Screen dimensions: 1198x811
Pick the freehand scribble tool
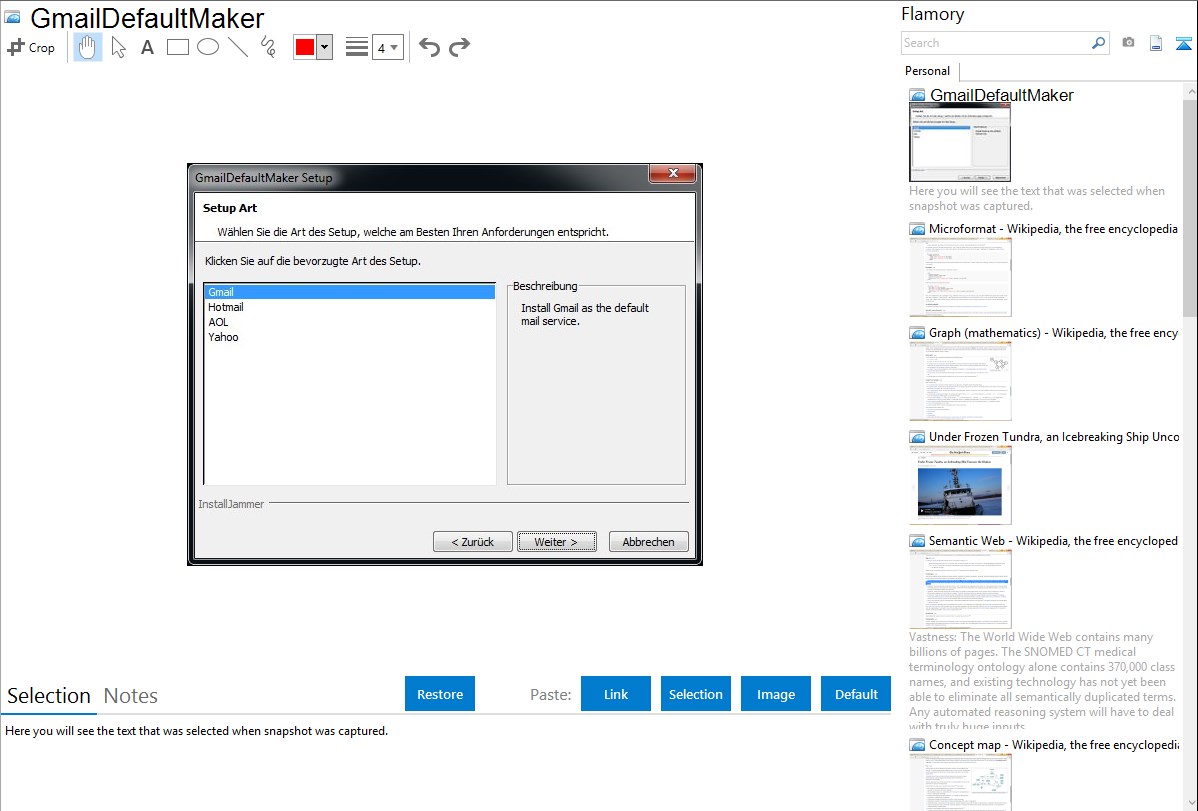tap(268, 47)
